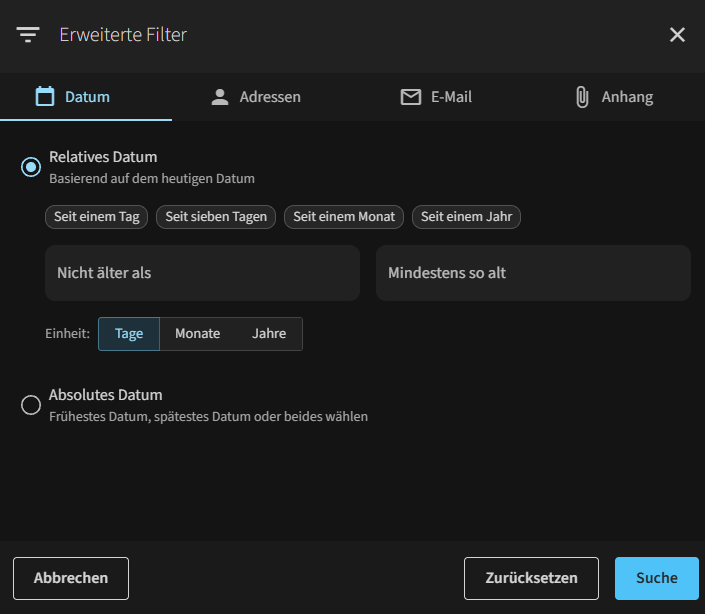
Task: Click the paperclip icon for Anhang
Action: click(582, 97)
